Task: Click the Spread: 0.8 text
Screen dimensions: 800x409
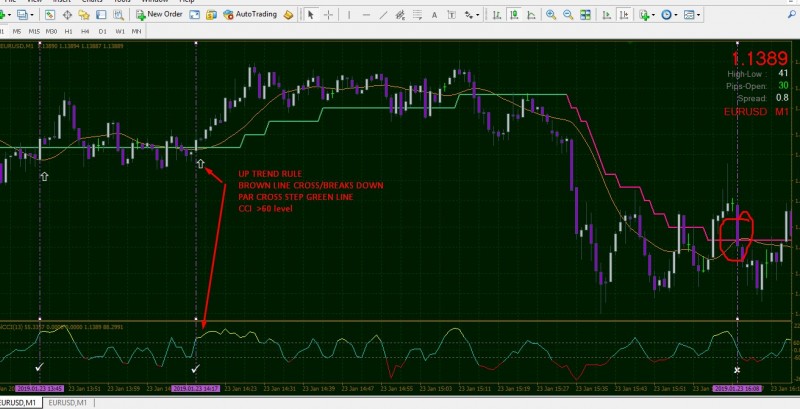Action: click(763, 98)
